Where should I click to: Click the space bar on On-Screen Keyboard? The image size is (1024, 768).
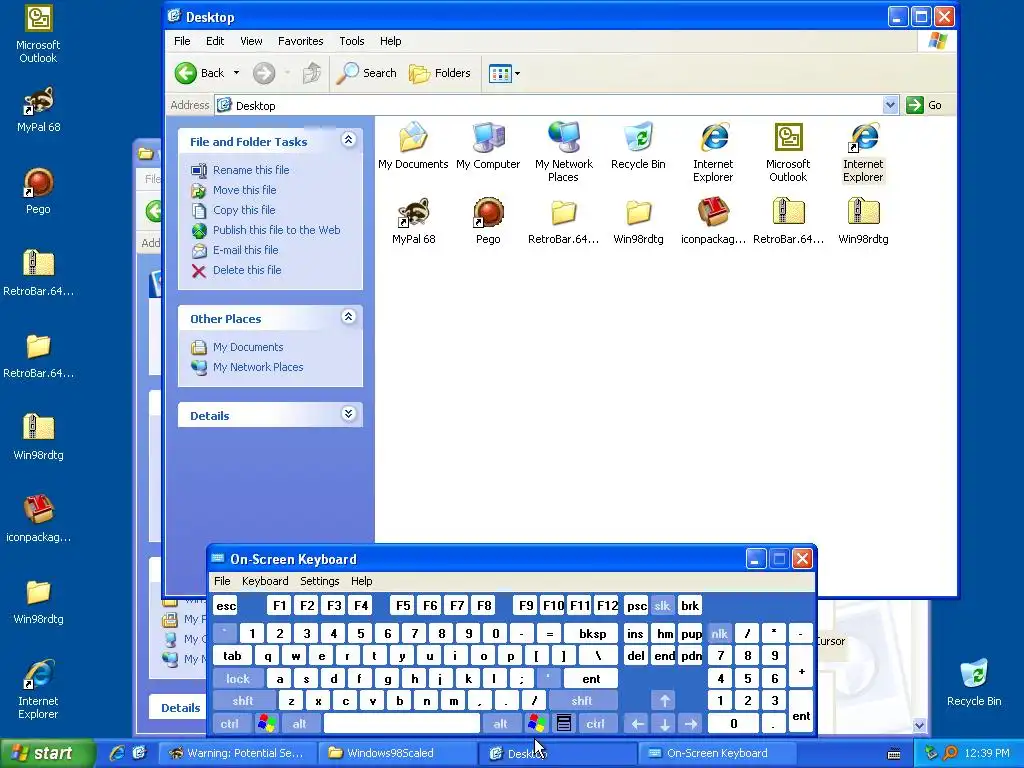pos(402,724)
